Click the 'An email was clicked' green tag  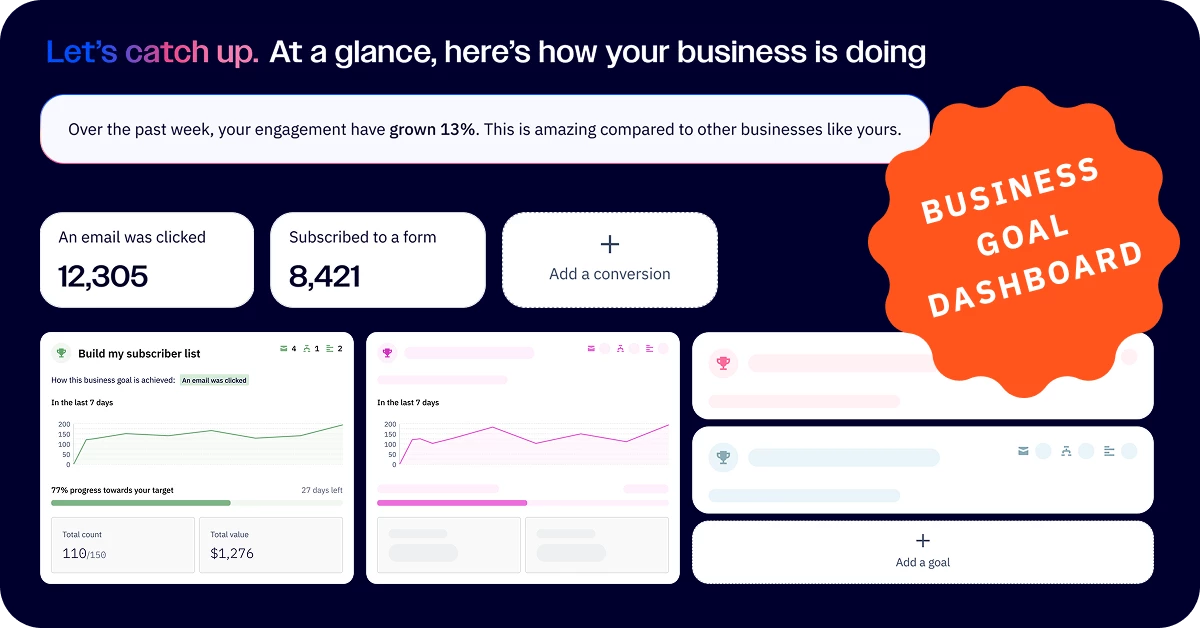pyautogui.click(x=215, y=381)
